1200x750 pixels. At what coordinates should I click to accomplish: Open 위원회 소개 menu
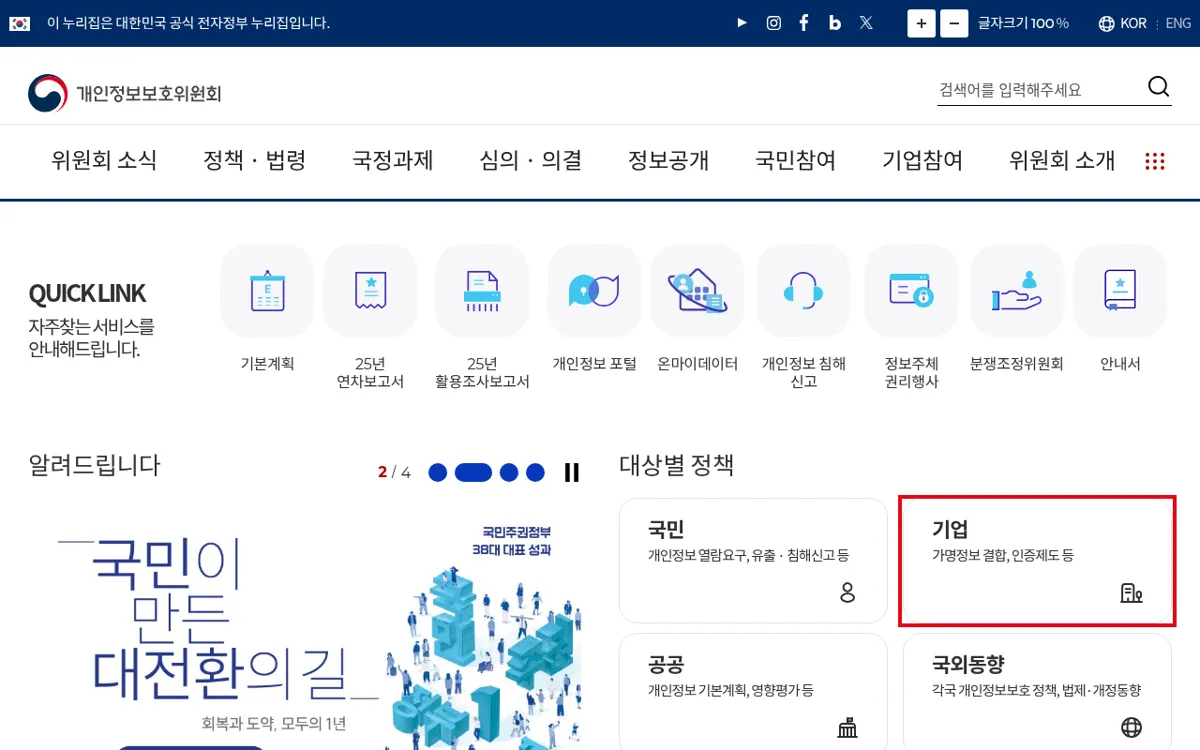1062,160
